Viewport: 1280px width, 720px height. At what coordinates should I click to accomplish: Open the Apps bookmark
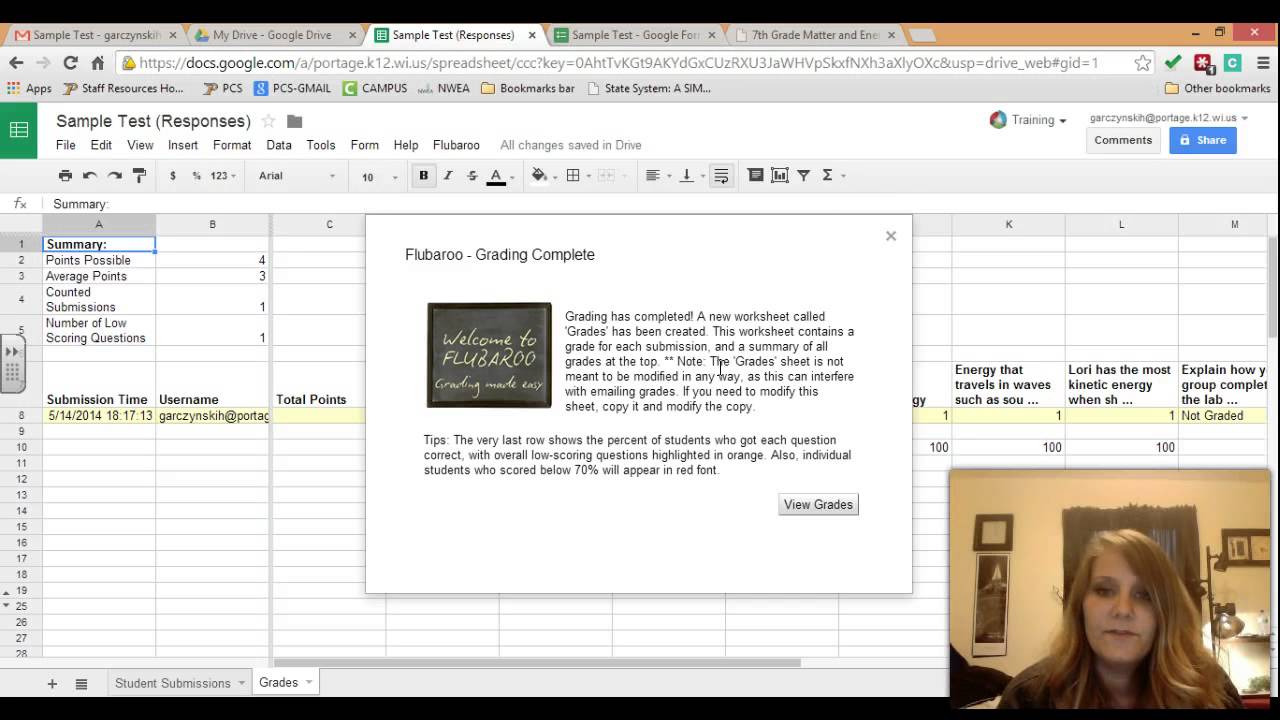[x=29, y=88]
